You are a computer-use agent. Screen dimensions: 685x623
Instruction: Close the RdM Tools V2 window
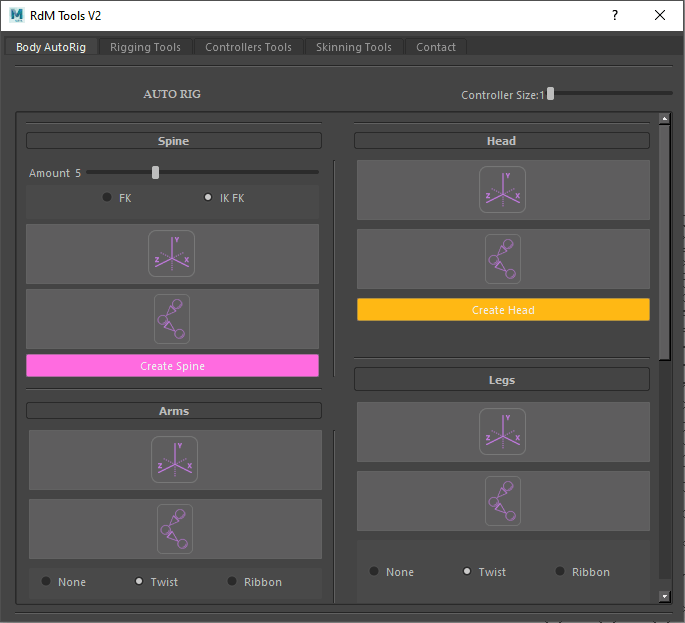pyautogui.click(x=660, y=15)
